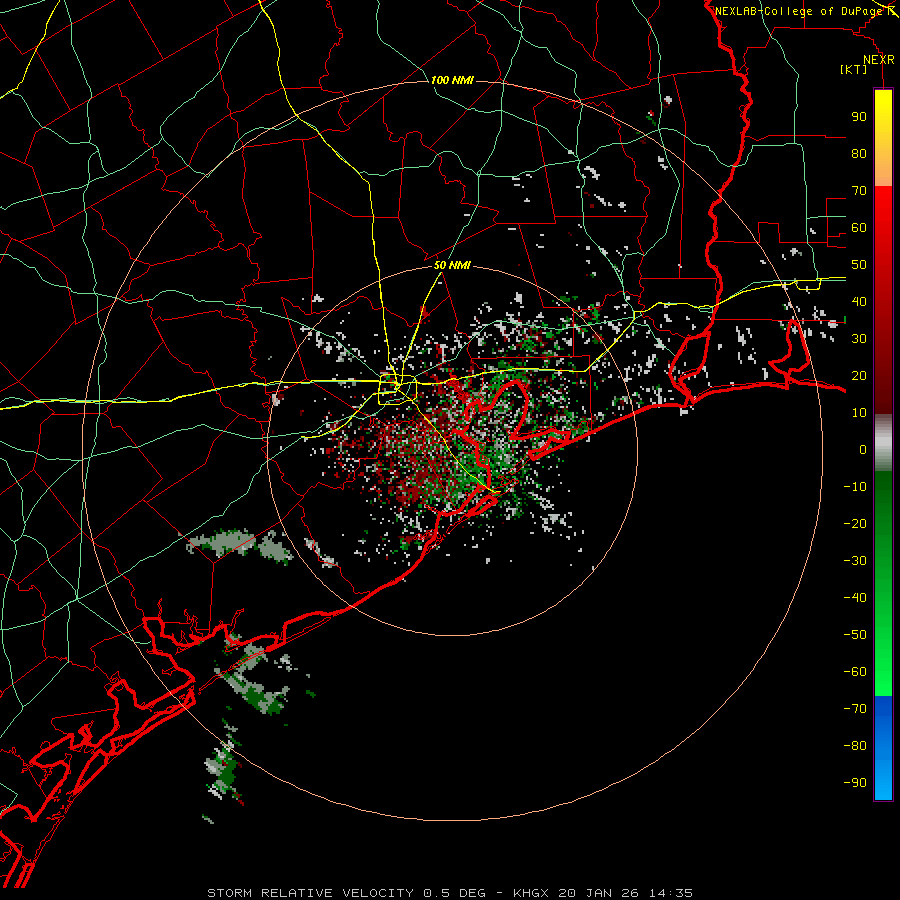Click the 60 value on the velocity scale

click(x=859, y=227)
